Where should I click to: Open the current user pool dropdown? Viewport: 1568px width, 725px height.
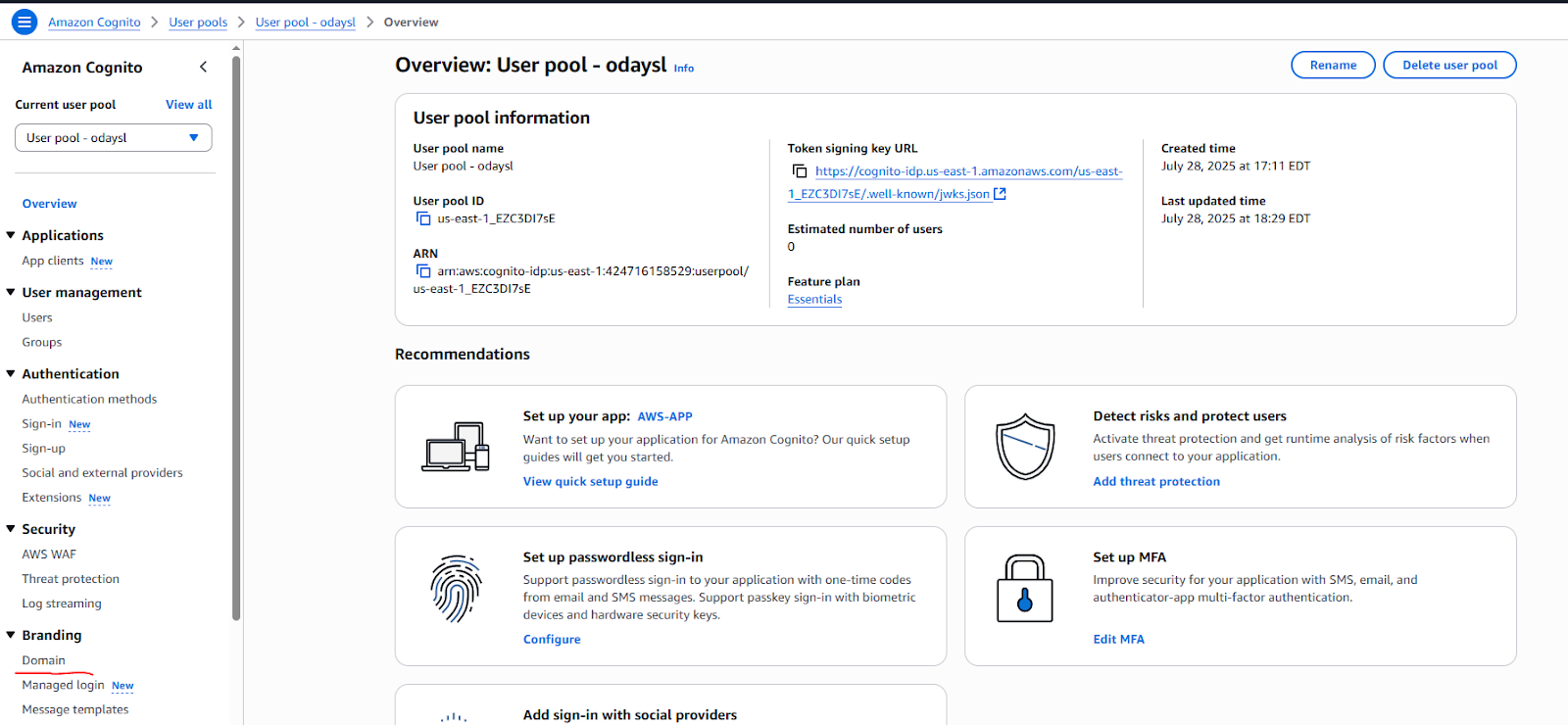click(x=113, y=138)
